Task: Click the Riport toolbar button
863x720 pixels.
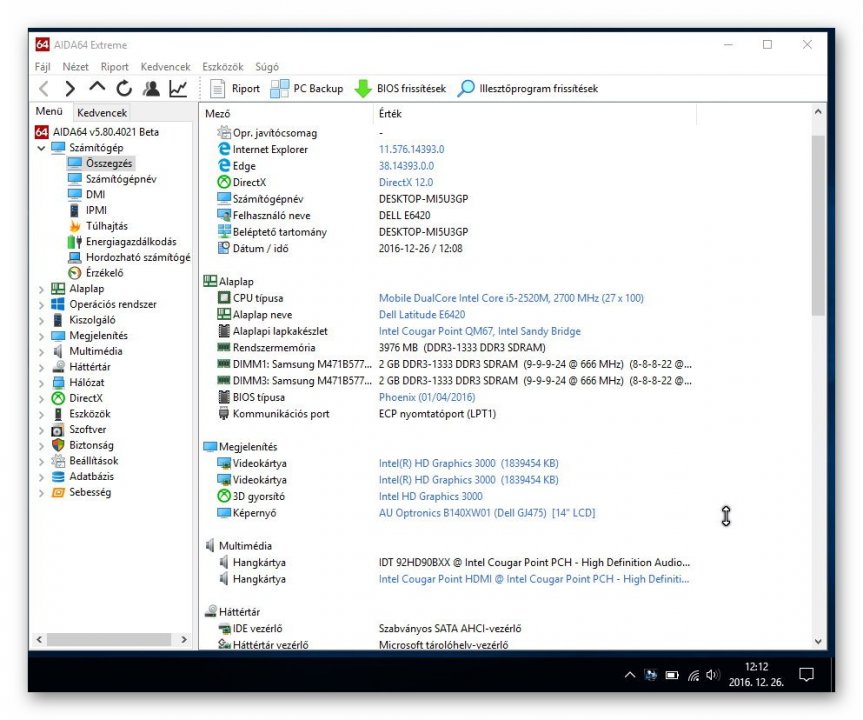Action: (x=235, y=89)
